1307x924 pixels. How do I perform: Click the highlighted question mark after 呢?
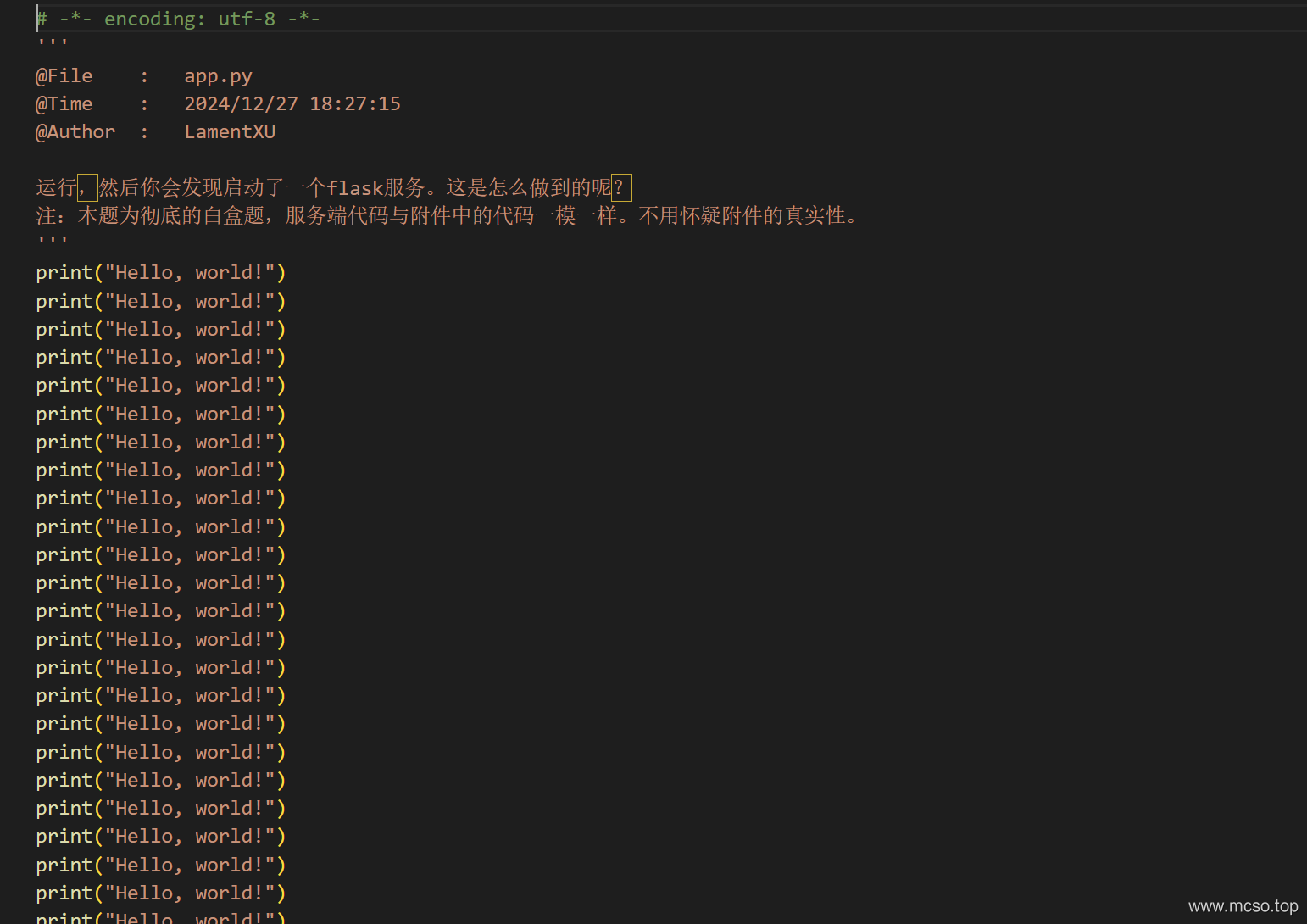click(621, 187)
